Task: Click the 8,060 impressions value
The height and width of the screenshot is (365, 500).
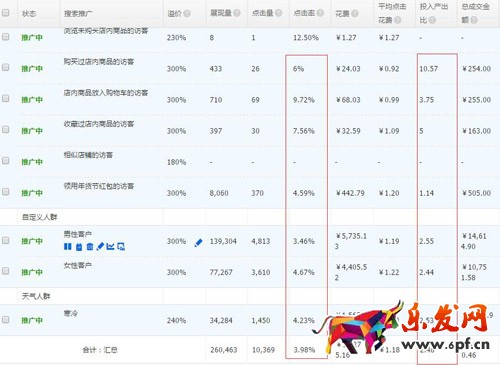Action: pyautogui.click(x=219, y=193)
